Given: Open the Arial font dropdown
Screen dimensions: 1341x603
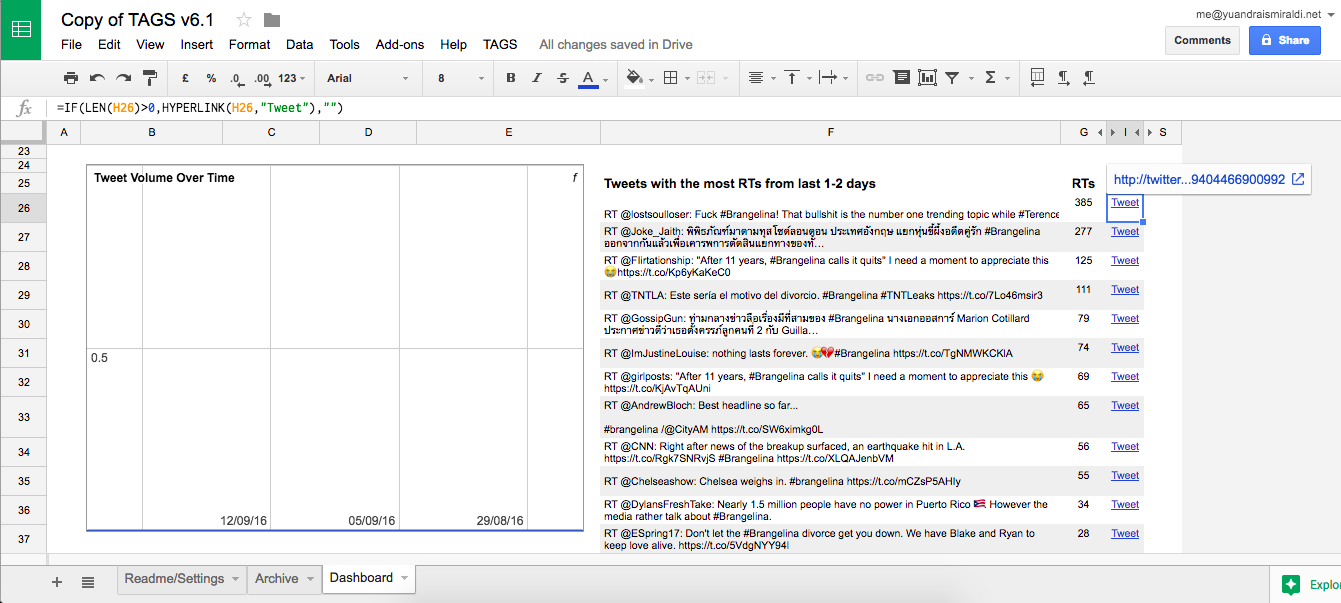Looking at the screenshot, I should coord(367,78).
